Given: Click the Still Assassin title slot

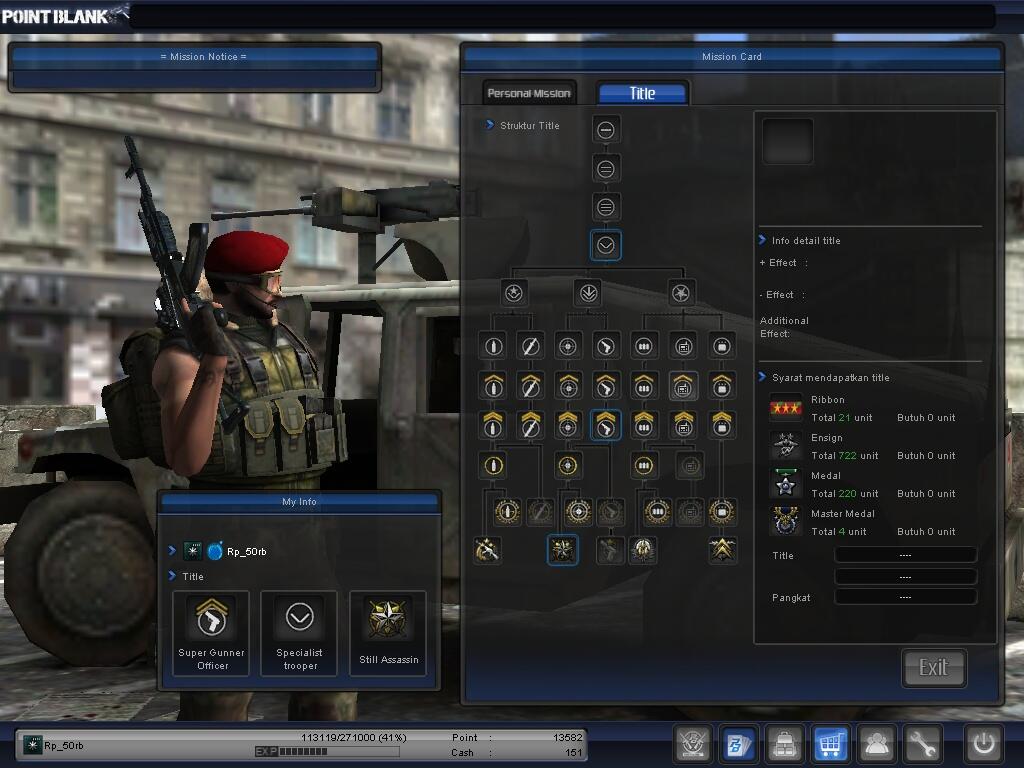Looking at the screenshot, I should (x=388, y=633).
